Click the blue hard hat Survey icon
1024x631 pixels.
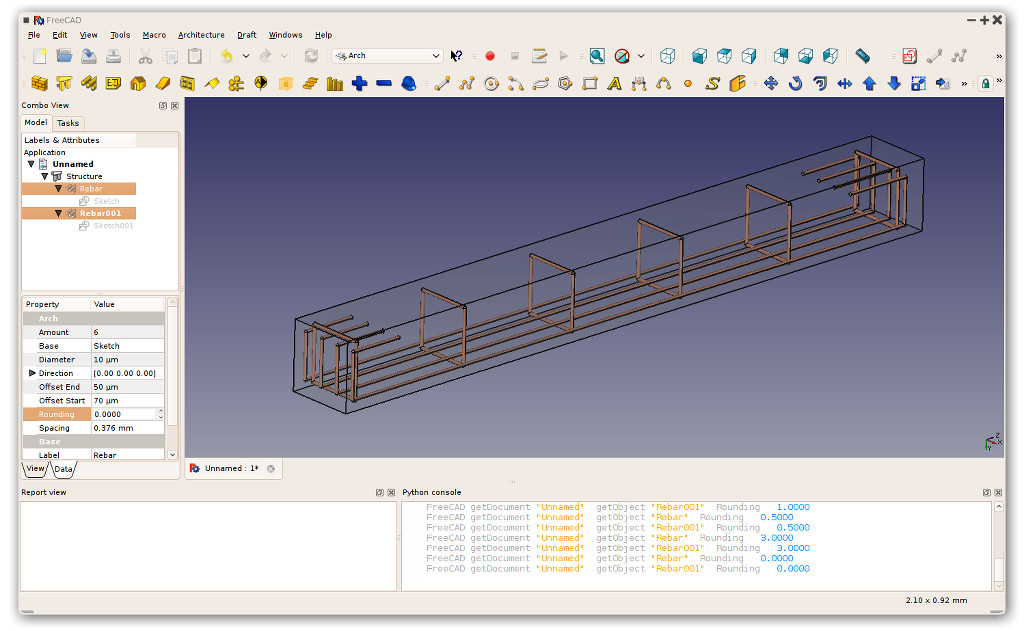pos(409,84)
